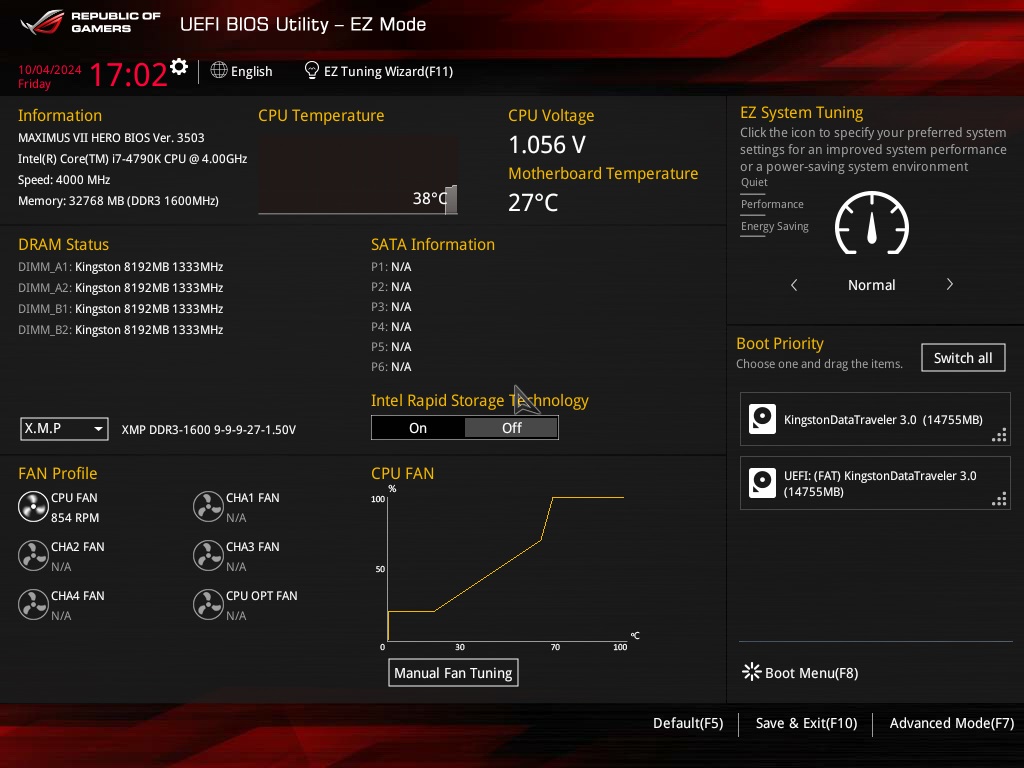The width and height of the screenshot is (1024, 768).
Task: Select previous EZ System Tuning mode arrow
Action: pyautogui.click(x=794, y=285)
